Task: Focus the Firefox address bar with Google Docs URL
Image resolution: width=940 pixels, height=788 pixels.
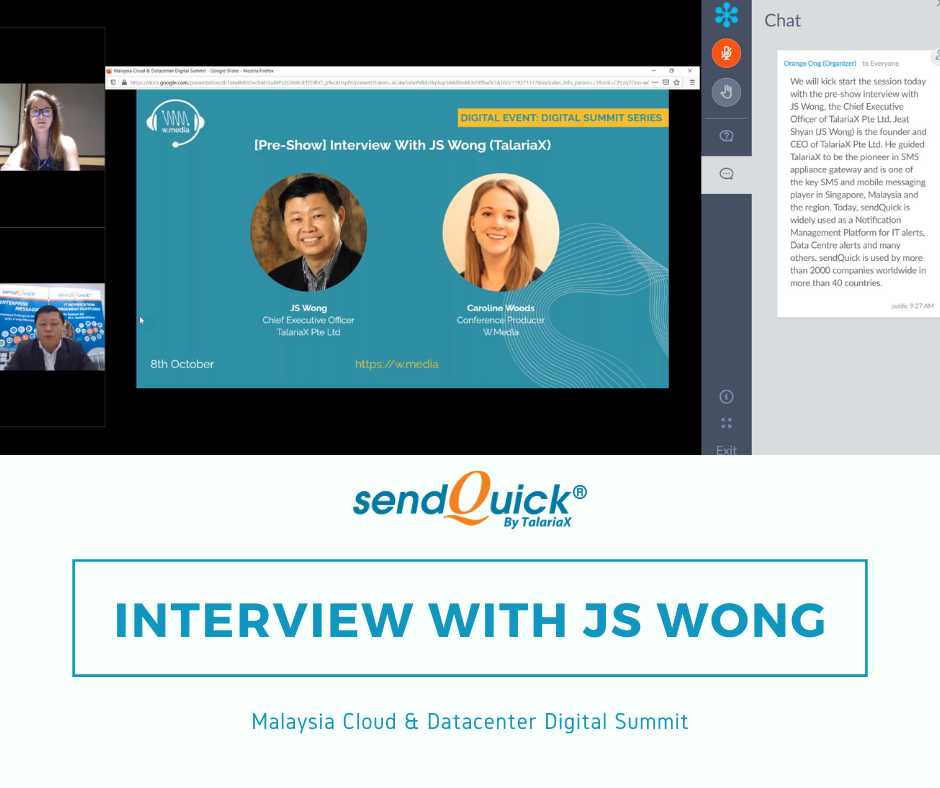Action: [390, 83]
